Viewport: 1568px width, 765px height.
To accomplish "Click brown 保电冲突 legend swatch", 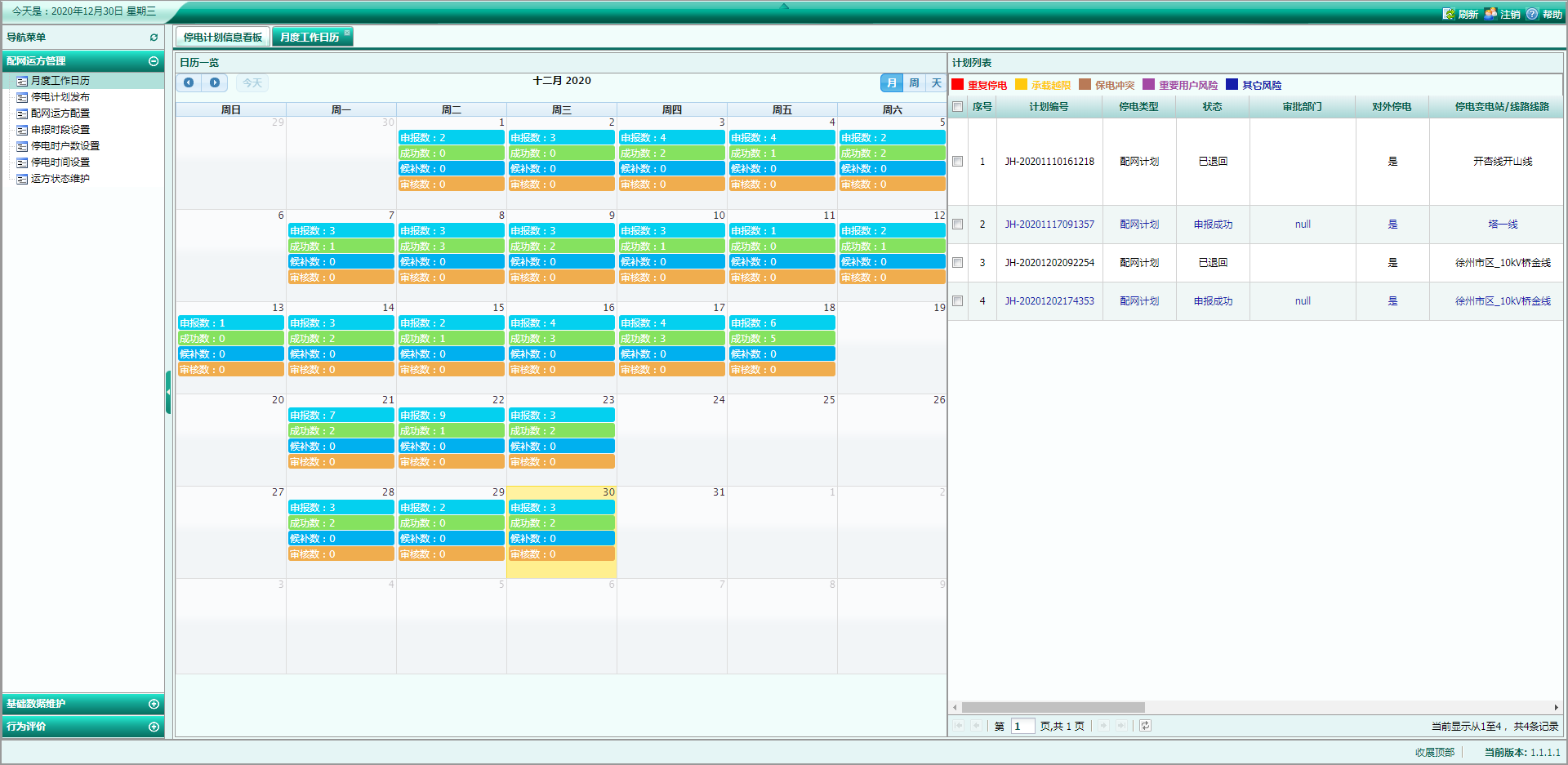I will tap(1085, 85).
